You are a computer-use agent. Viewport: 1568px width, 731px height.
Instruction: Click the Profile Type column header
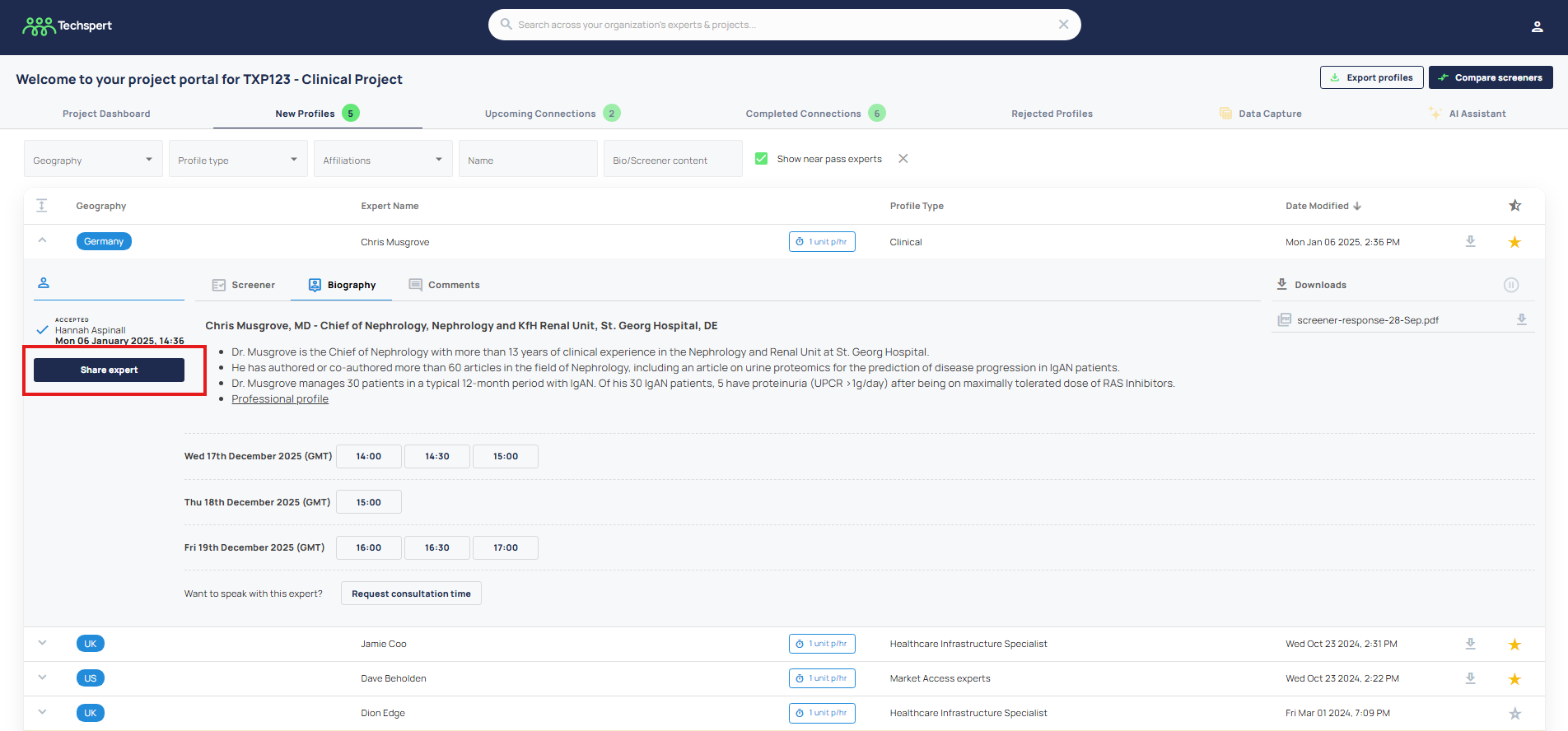[x=917, y=206]
